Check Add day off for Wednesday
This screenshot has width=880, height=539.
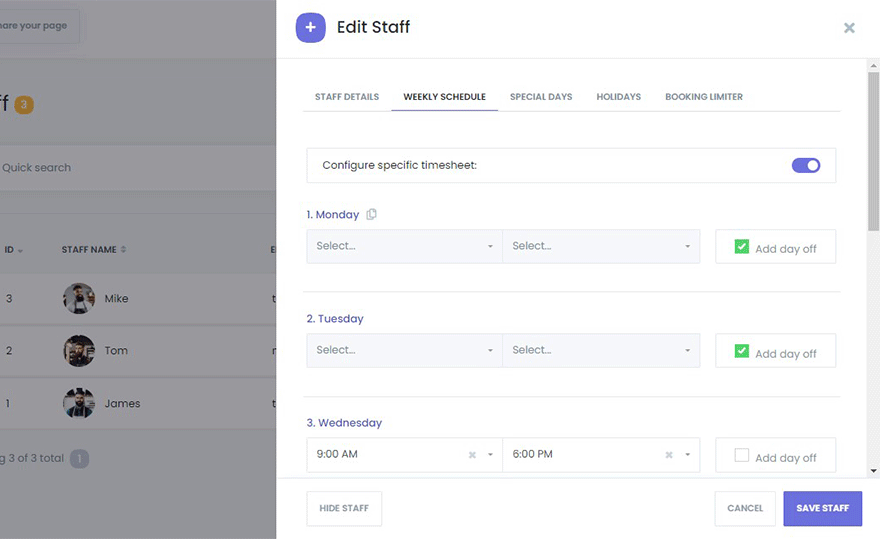coord(742,455)
